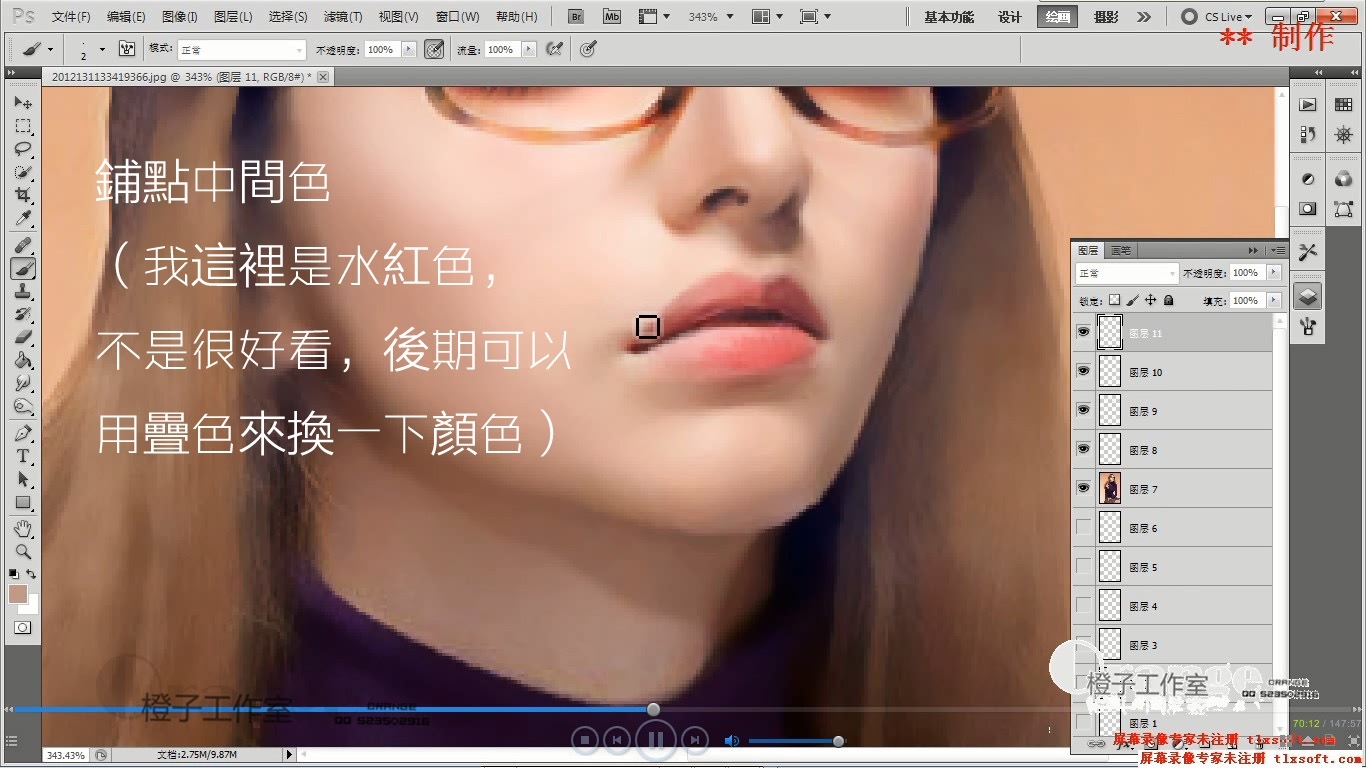Open the brush preset picker arrow

point(101,49)
